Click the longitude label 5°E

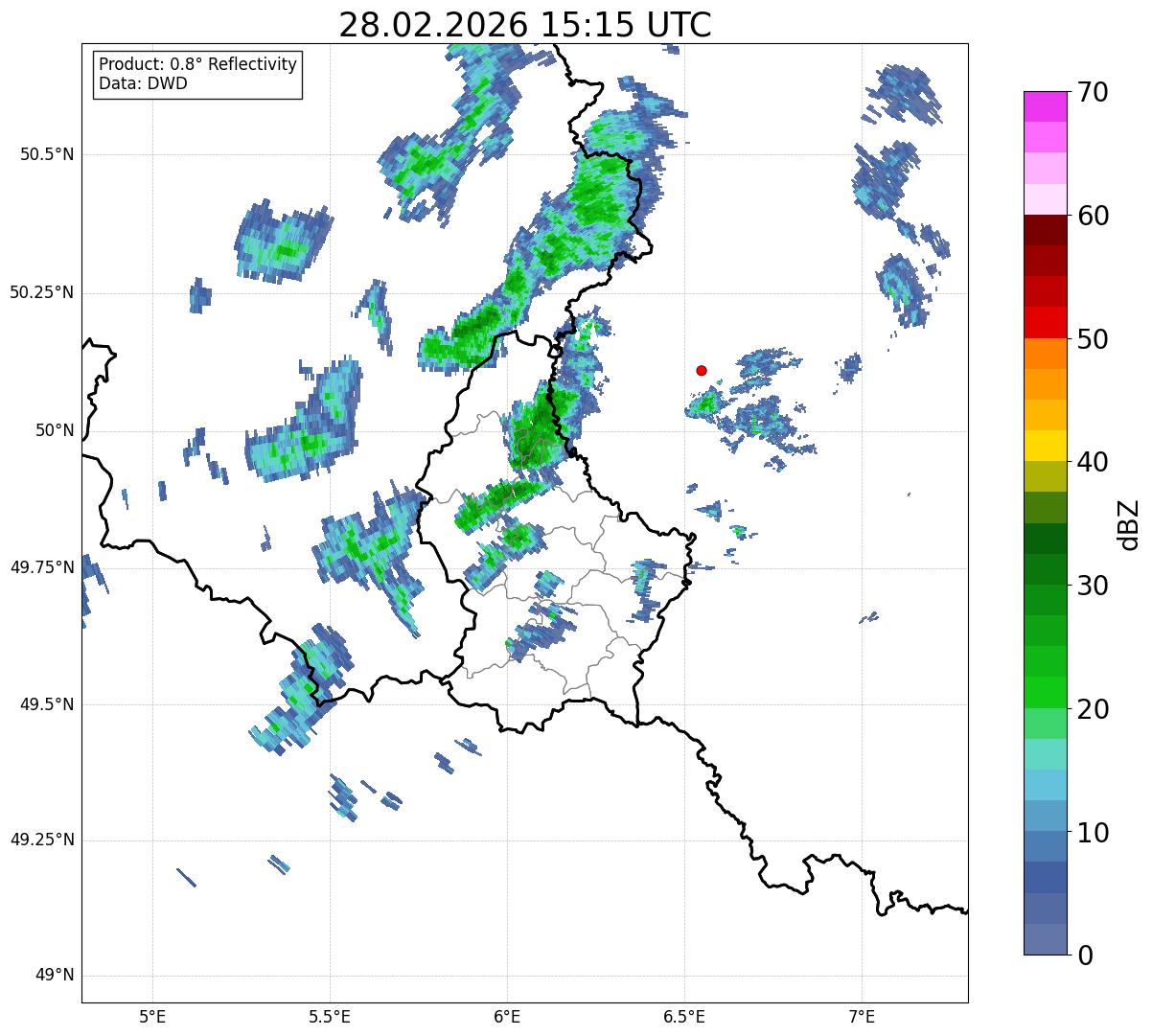152,1017
